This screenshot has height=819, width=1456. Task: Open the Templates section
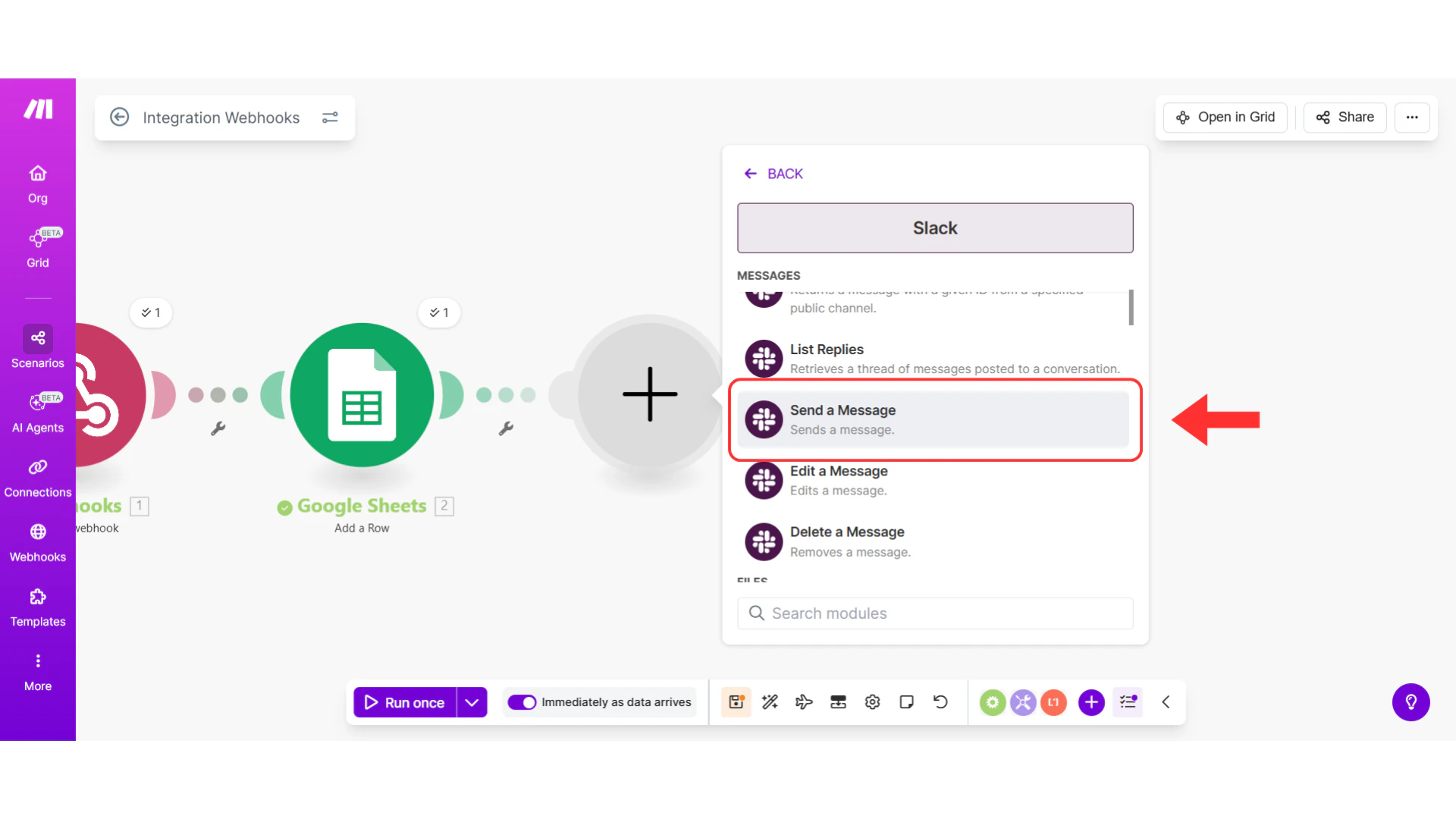pyautogui.click(x=37, y=598)
